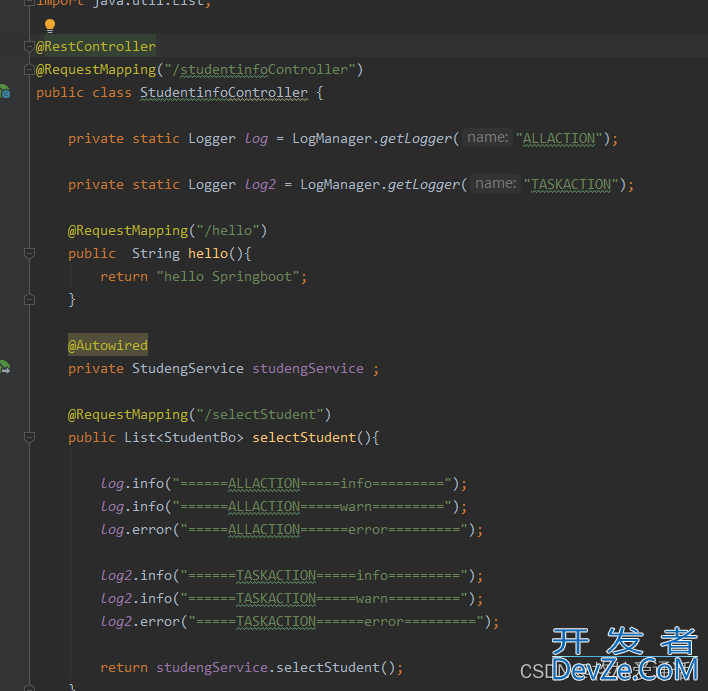Click the List<StudentBo> return type
The height and width of the screenshot is (691, 708).
[x=184, y=437]
